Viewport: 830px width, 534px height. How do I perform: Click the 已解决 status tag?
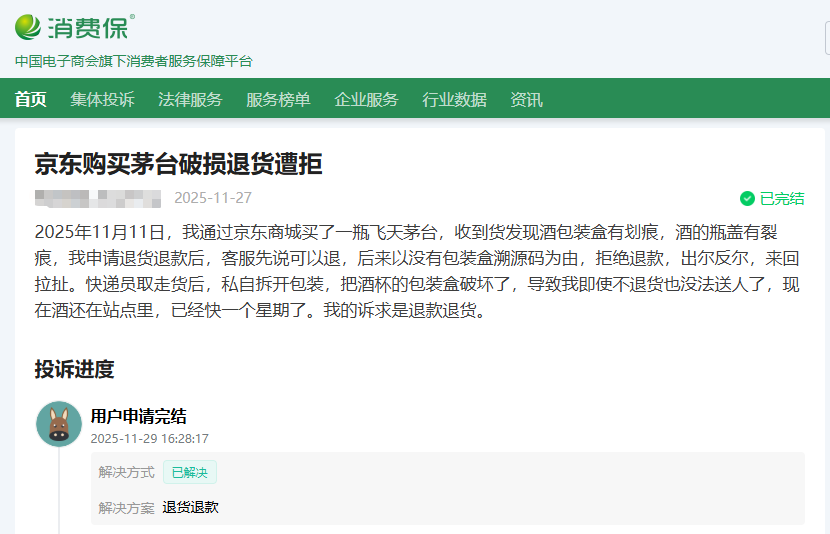189,472
